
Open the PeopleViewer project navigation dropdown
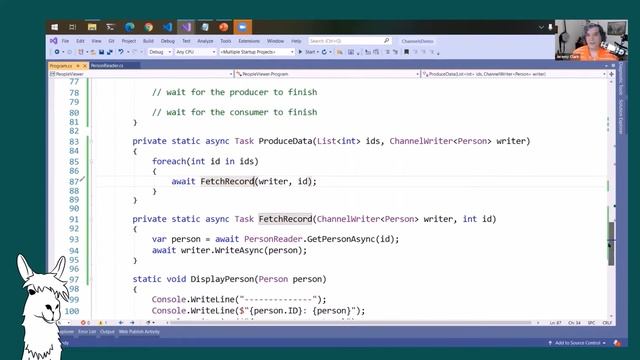141,74
